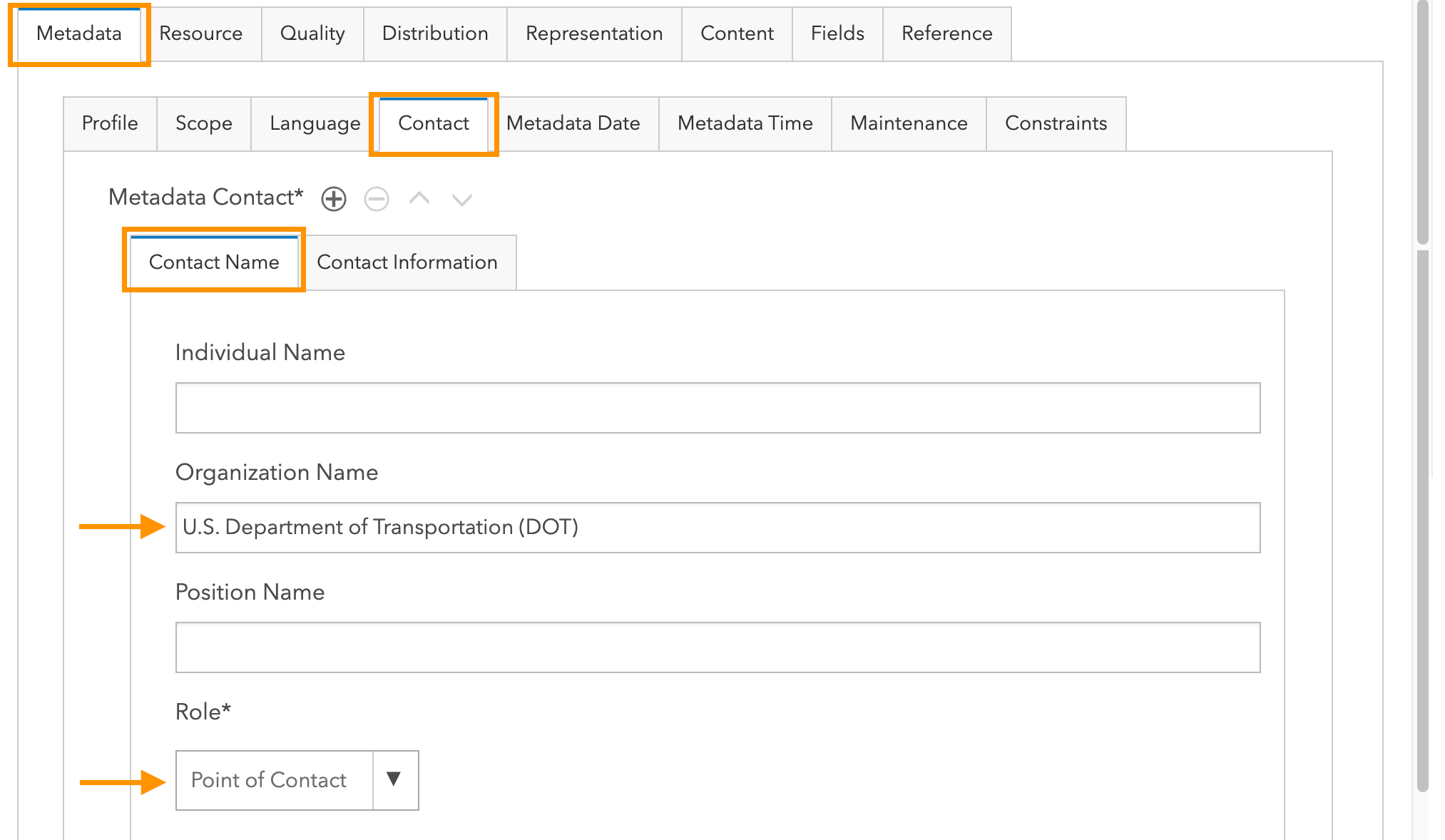Image resolution: width=1445 pixels, height=840 pixels.
Task: Open the Fields tab
Action: click(837, 33)
